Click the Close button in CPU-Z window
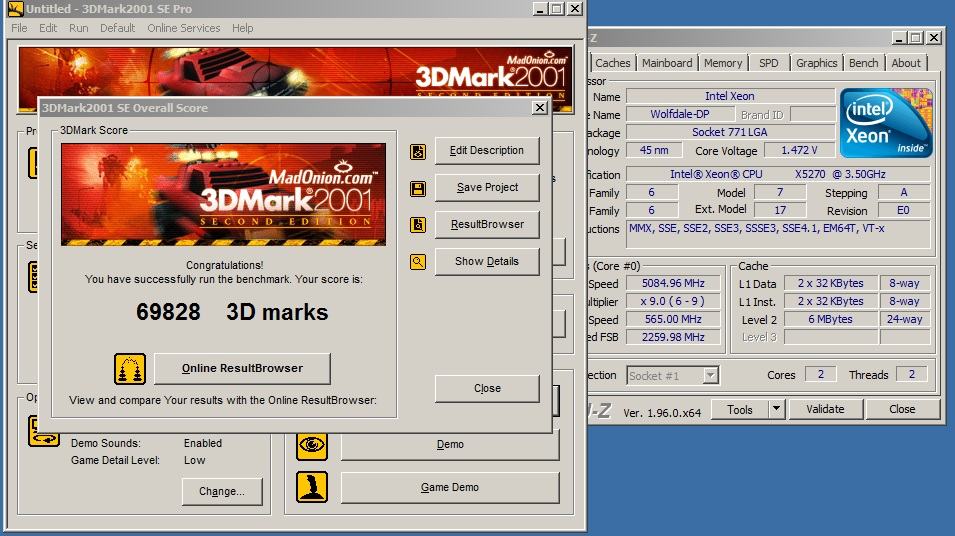955x536 pixels. [x=902, y=409]
